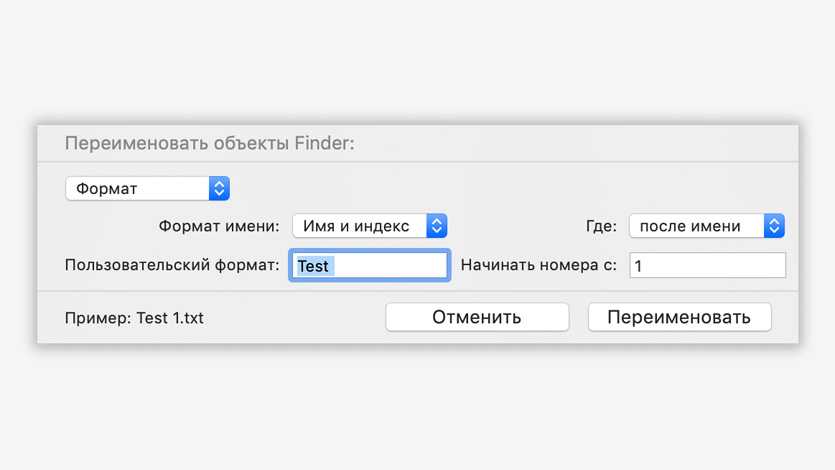The height and width of the screenshot is (470, 835).
Task: Click the word Finder in dialog title
Action: pos(322,144)
